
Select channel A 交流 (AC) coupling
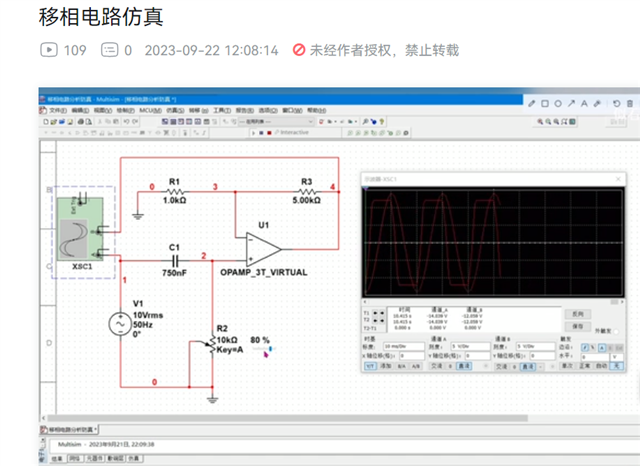tap(437, 366)
